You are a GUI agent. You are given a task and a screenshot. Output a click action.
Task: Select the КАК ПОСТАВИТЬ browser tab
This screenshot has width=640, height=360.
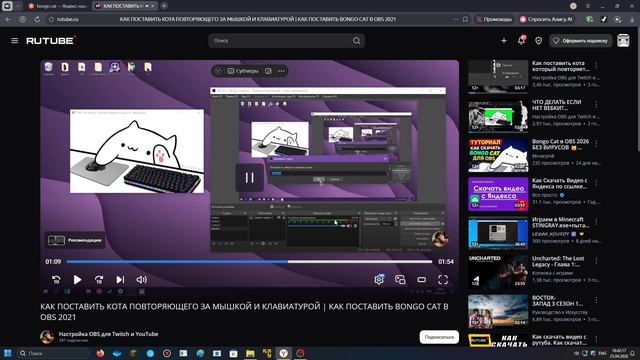[121, 6]
